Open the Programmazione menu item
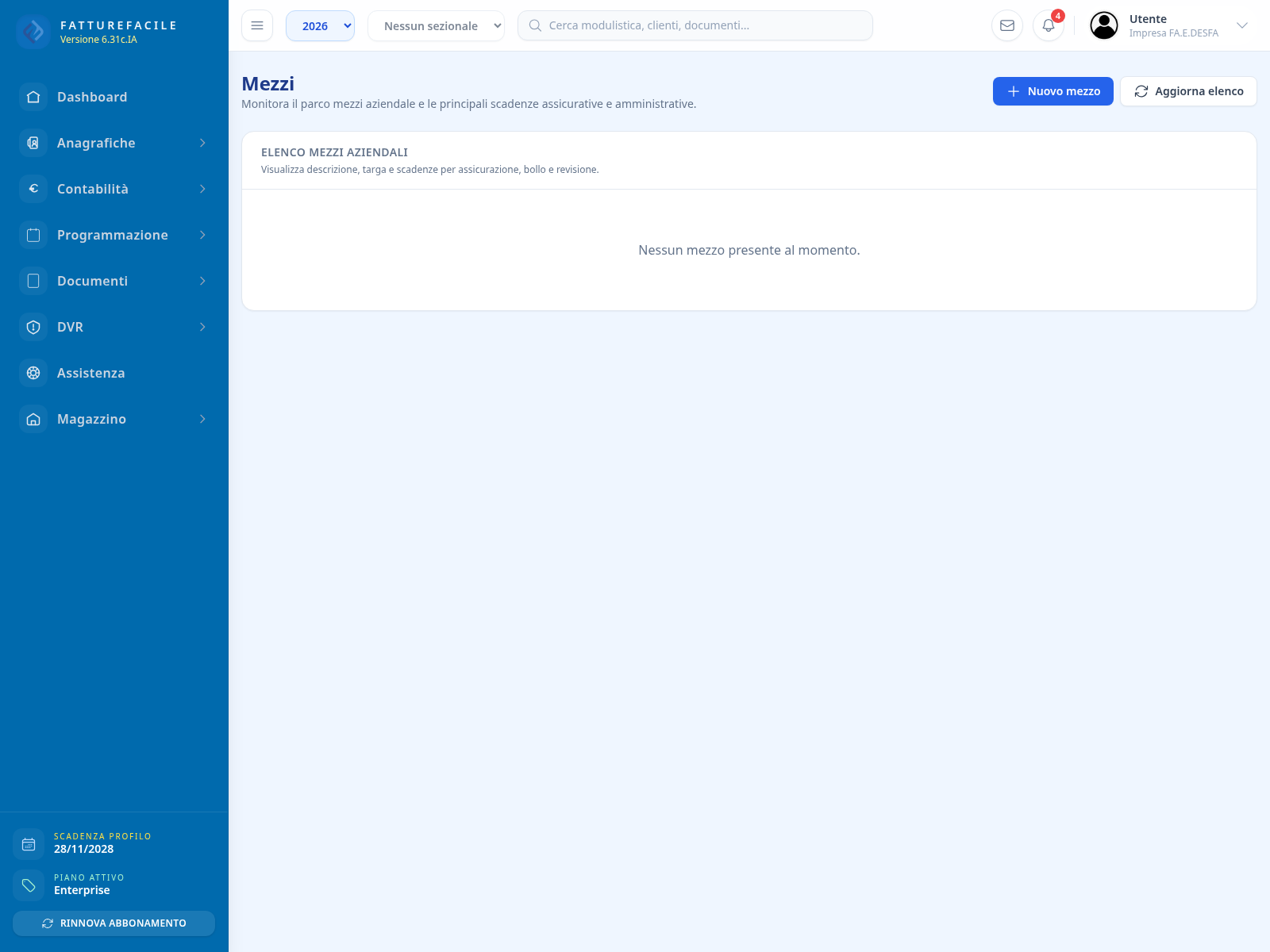The width and height of the screenshot is (1270, 952). [114, 235]
